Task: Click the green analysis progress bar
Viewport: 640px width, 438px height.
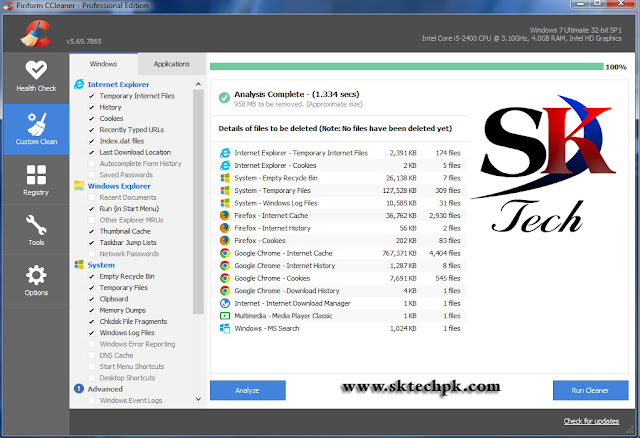Action: (x=407, y=67)
